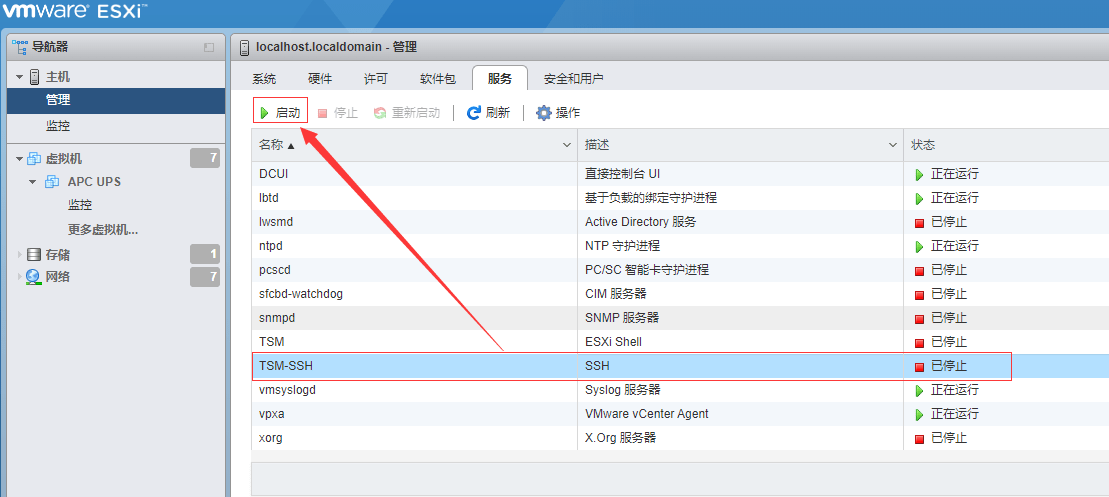Click the Restart (重新启动) toolbar button
1109x497 pixels.
pyautogui.click(x=407, y=113)
